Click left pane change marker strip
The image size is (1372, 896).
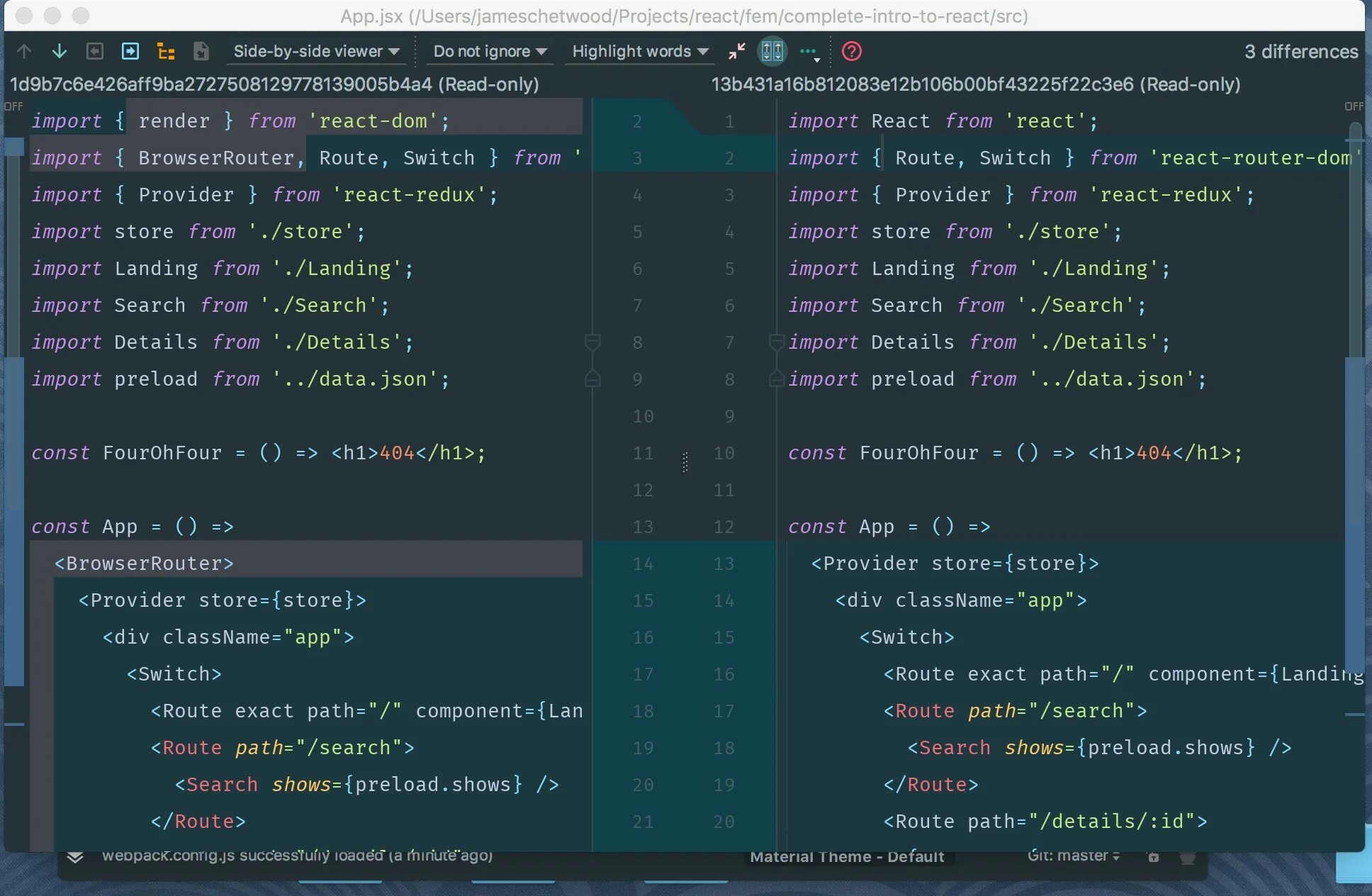14,522
